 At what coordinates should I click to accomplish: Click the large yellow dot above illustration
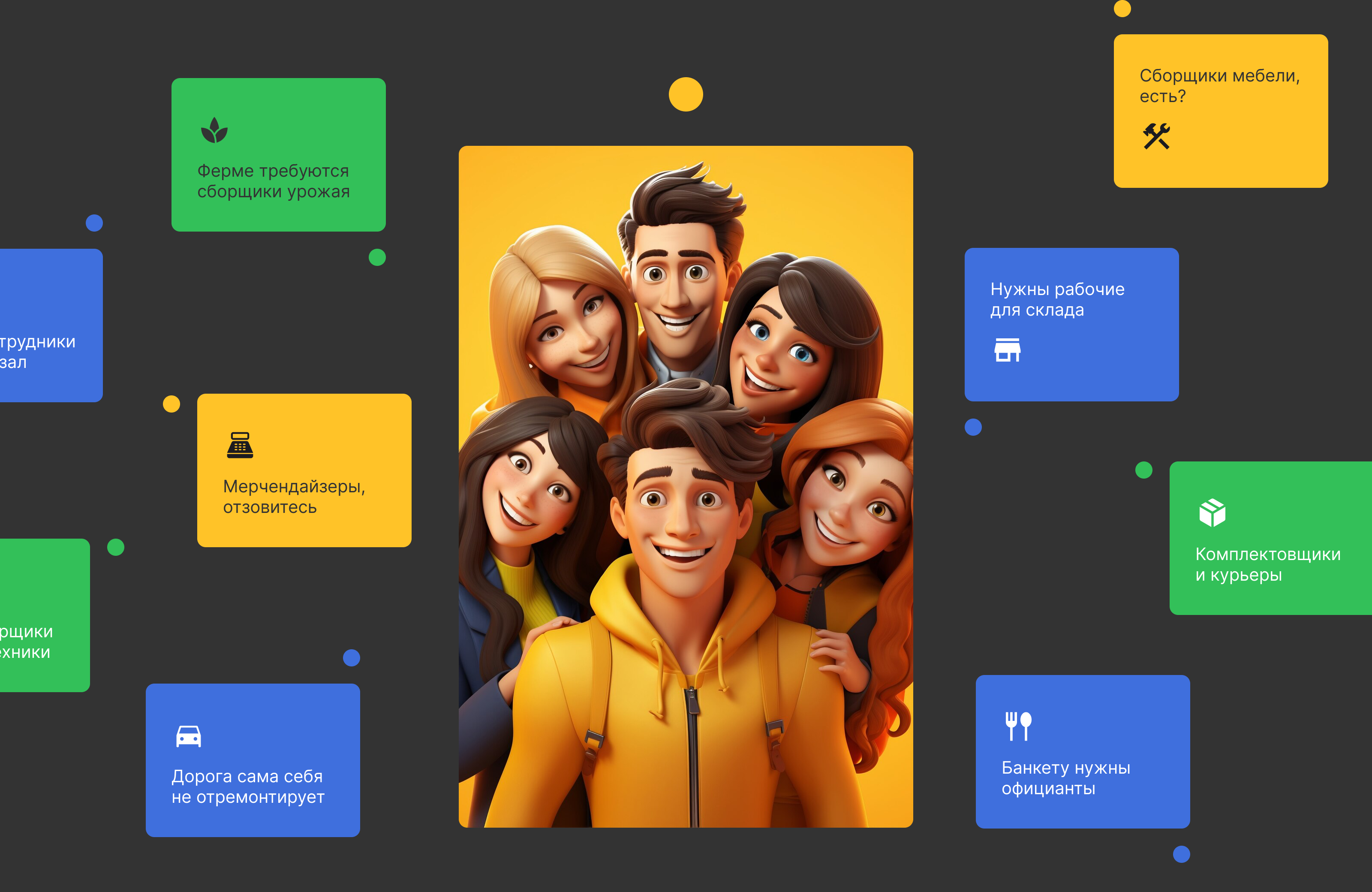click(686, 94)
